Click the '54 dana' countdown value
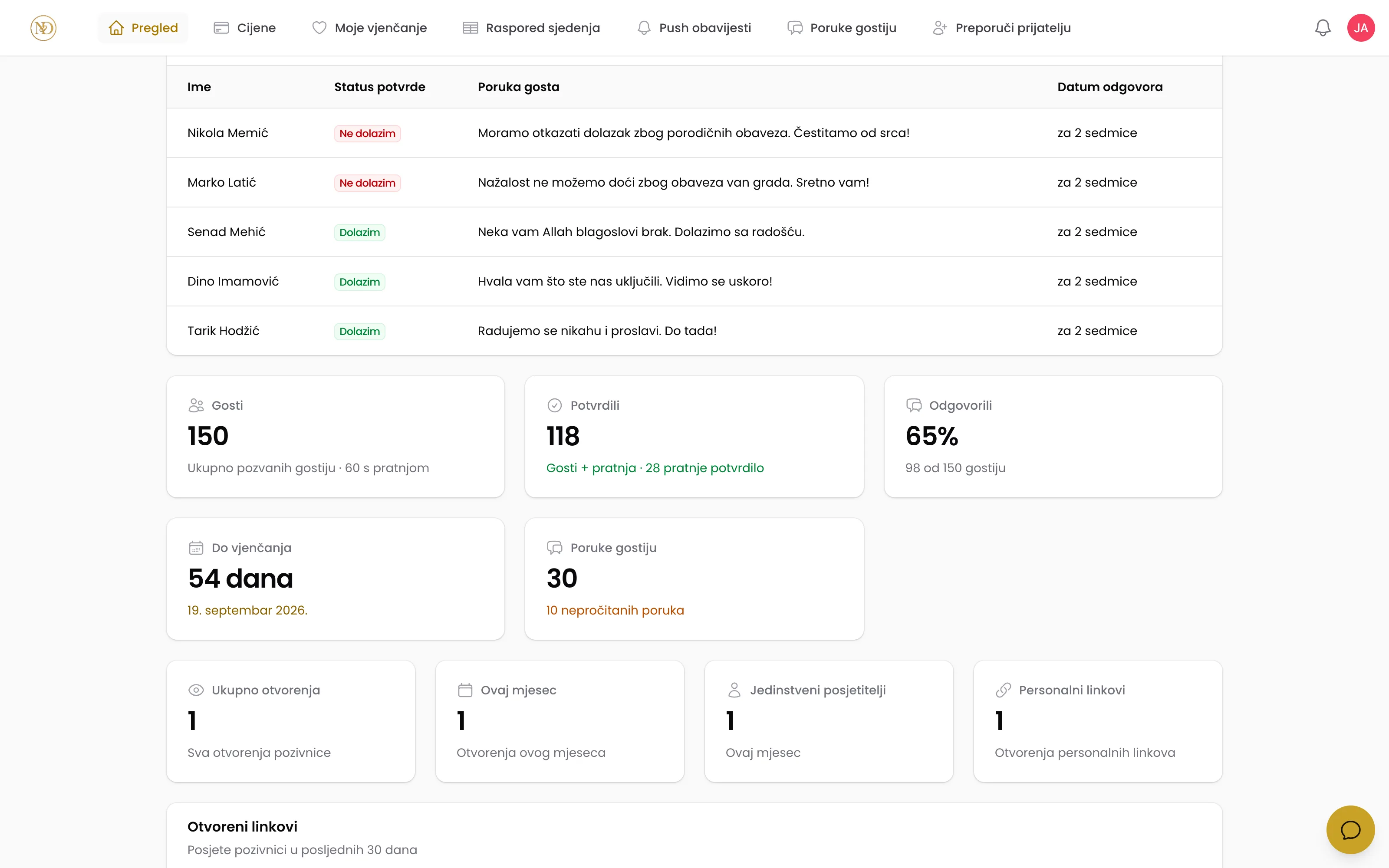 pyautogui.click(x=240, y=578)
